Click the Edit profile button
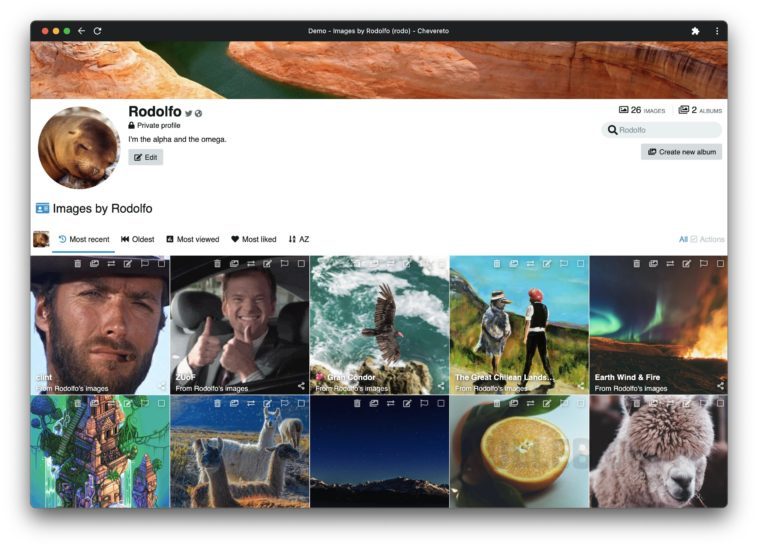This screenshot has height=548, width=758. 145,157
